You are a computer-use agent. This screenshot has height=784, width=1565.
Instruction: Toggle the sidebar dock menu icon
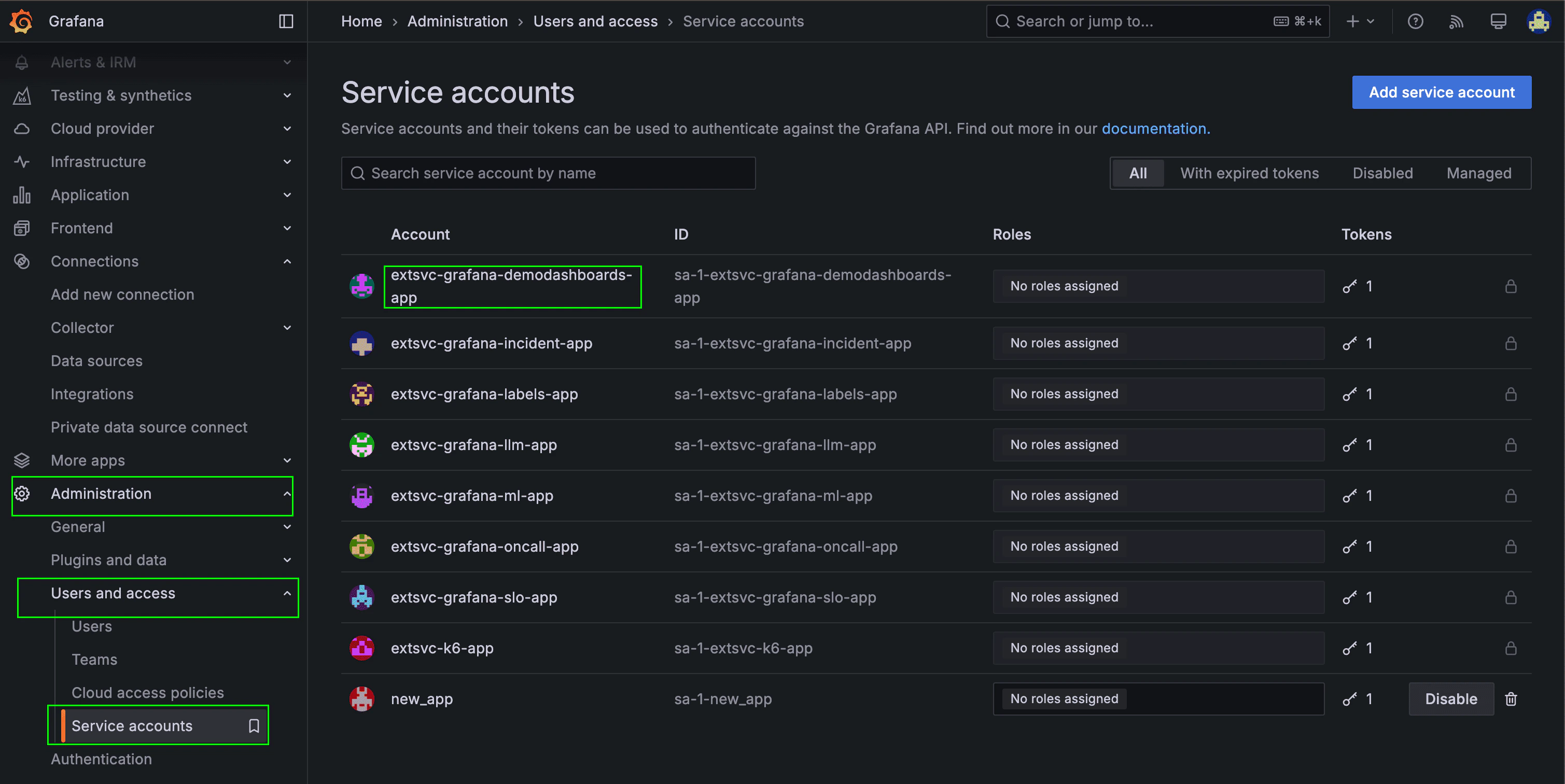286,21
